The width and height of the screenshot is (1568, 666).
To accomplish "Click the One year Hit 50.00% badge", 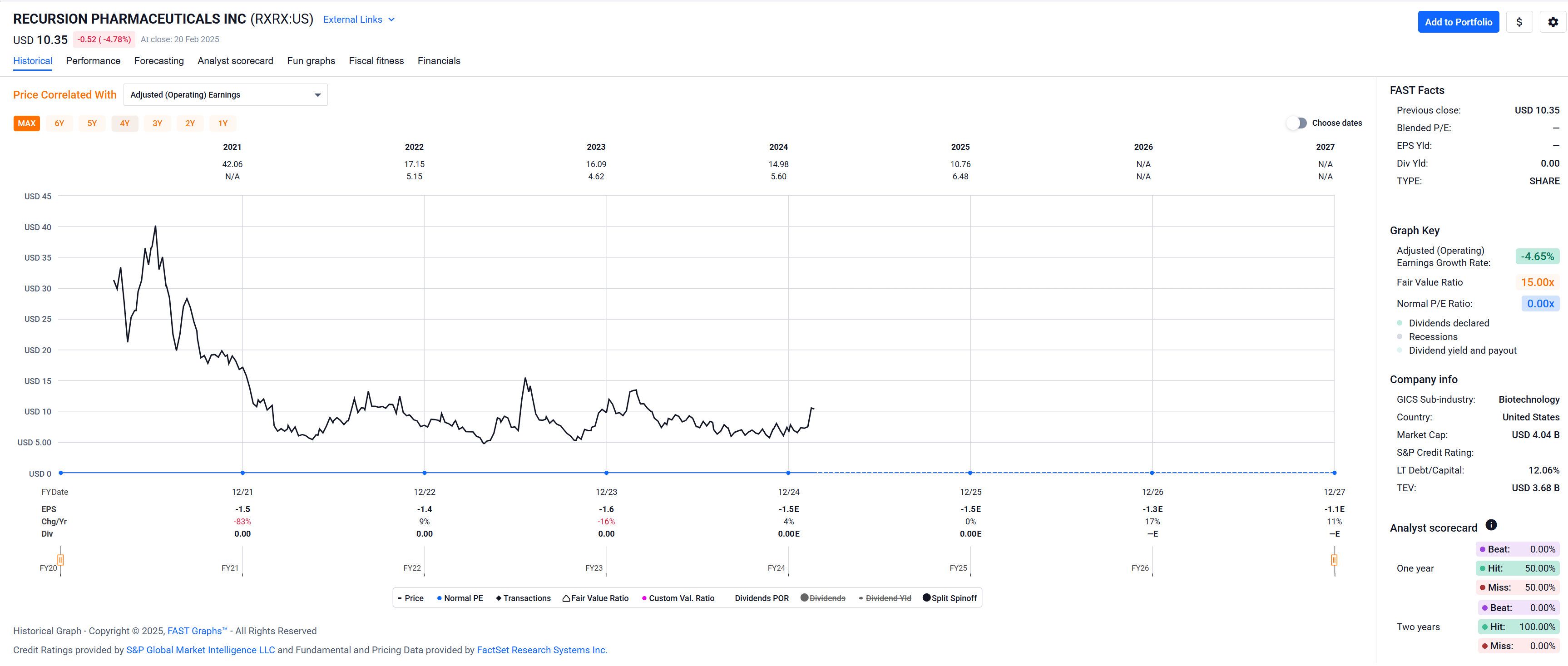I will pyautogui.click(x=1517, y=568).
